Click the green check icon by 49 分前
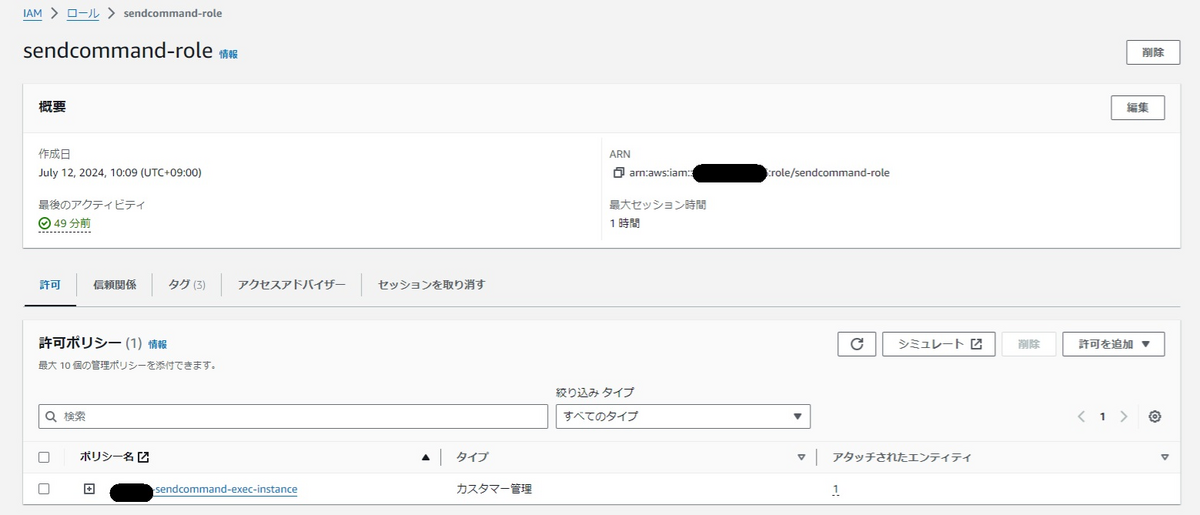Image resolution: width=1200 pixels, height=515 pixels. point(44,224)
